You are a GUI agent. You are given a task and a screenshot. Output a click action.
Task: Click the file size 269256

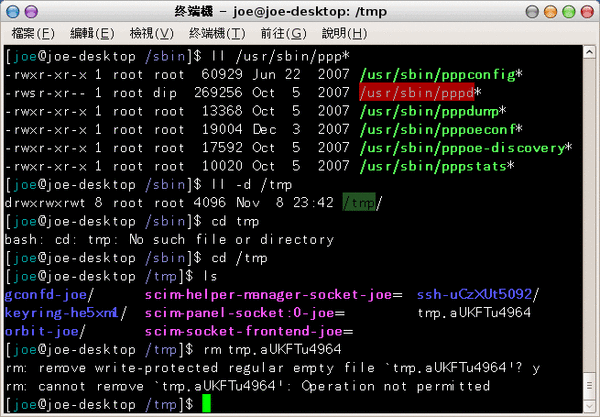point(218,93)
